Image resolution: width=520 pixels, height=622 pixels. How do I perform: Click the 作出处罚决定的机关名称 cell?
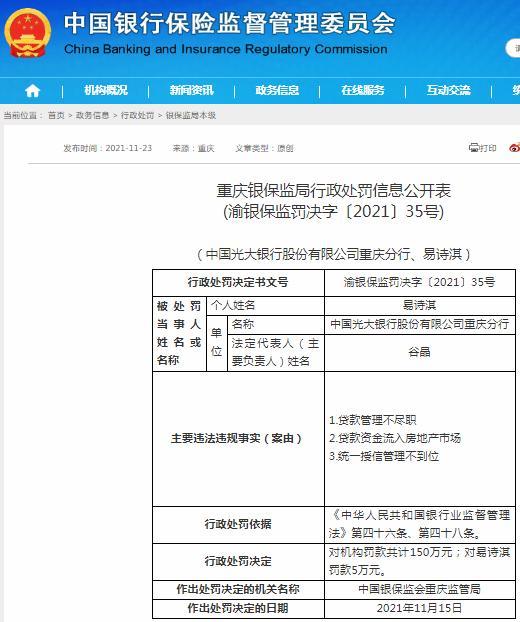pos(238,589)
